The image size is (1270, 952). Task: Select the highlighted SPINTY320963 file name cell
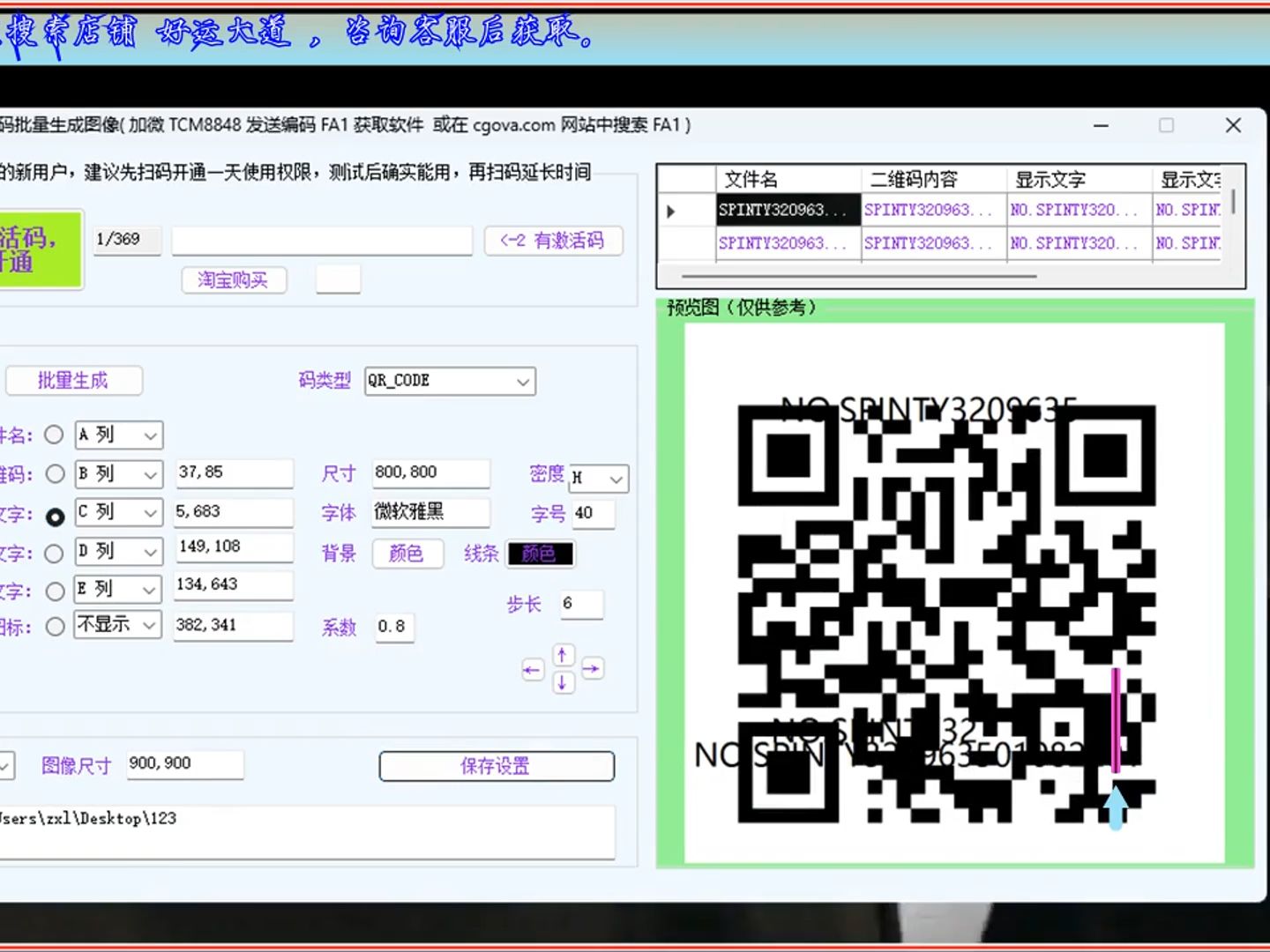point(788,210)
